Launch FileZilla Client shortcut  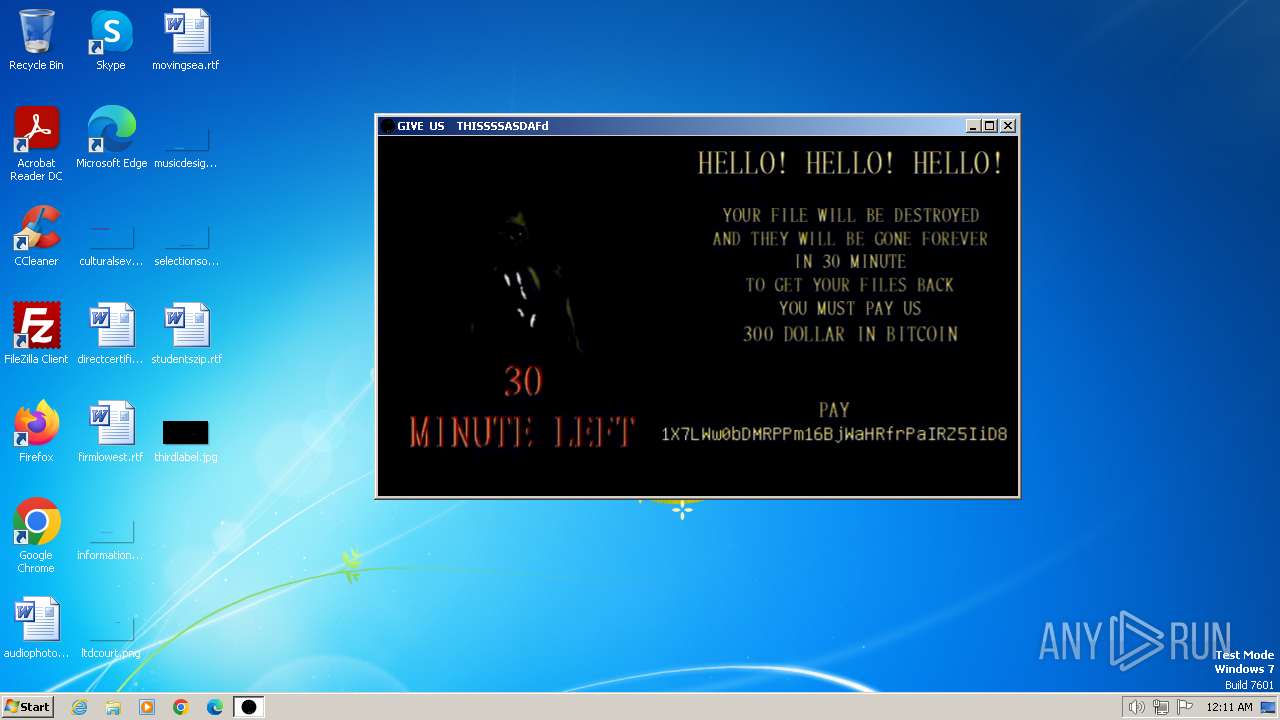point(36,334)
